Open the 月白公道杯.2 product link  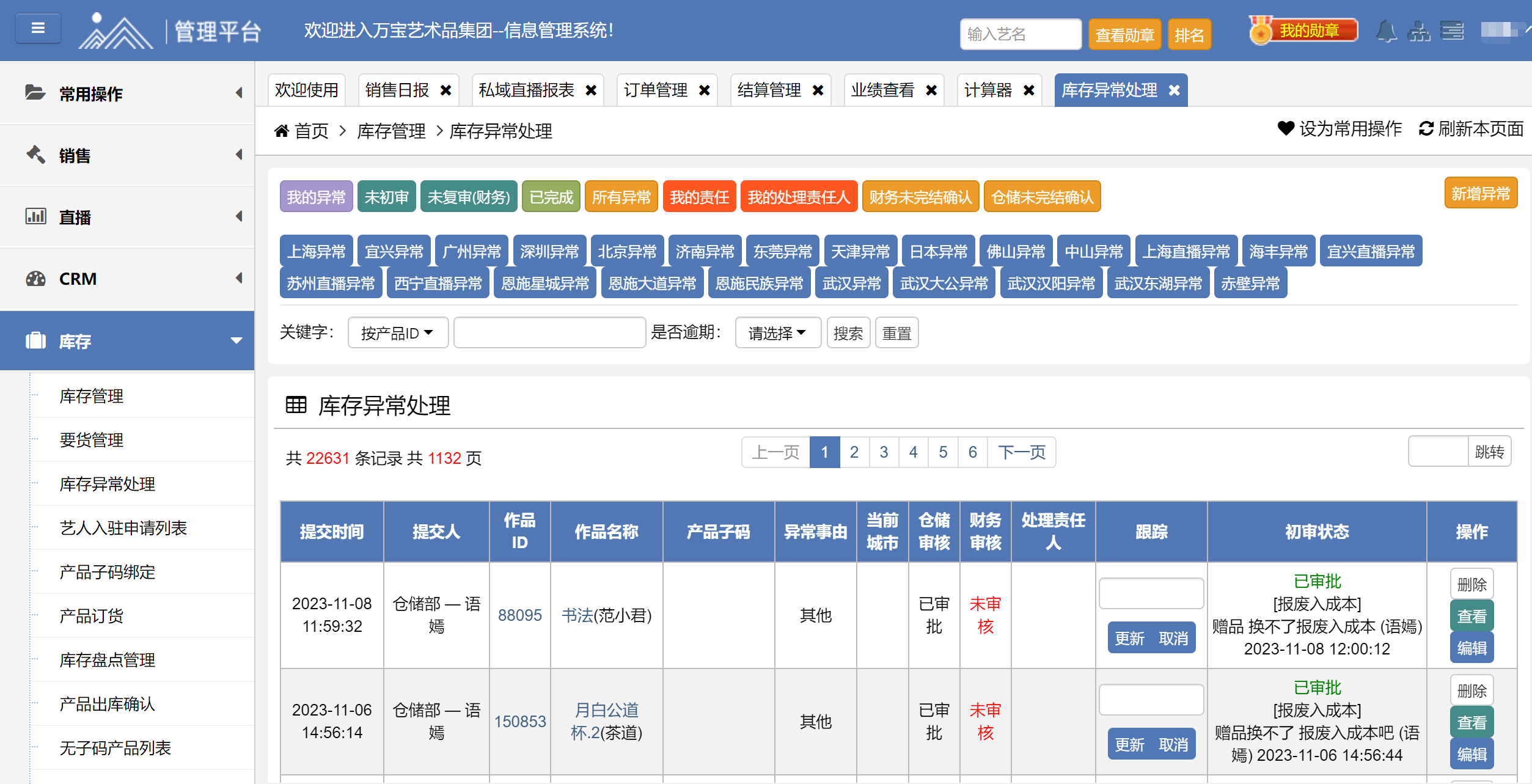click(604, 721)
